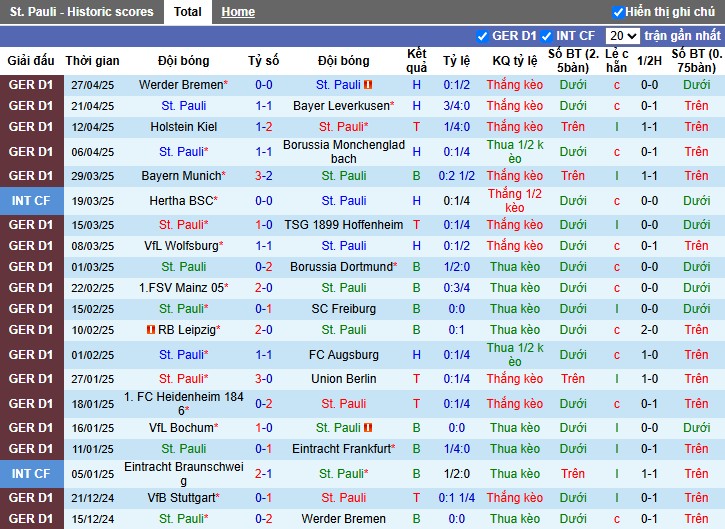Click Borussia Monchengladbach team name
725x529 pixels.
(344, 152)
